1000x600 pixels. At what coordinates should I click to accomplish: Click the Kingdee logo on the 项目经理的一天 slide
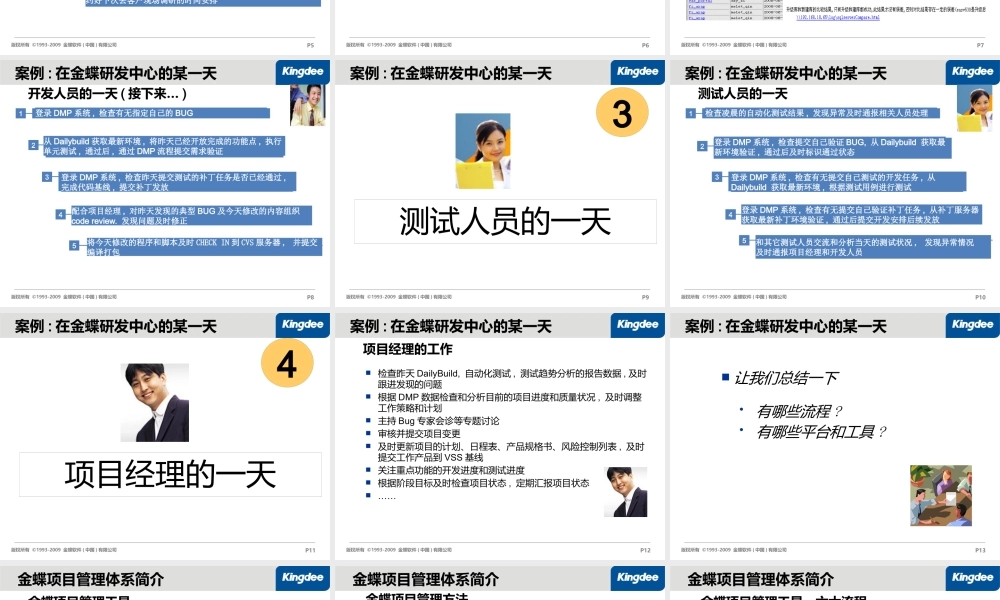(302, 325)
